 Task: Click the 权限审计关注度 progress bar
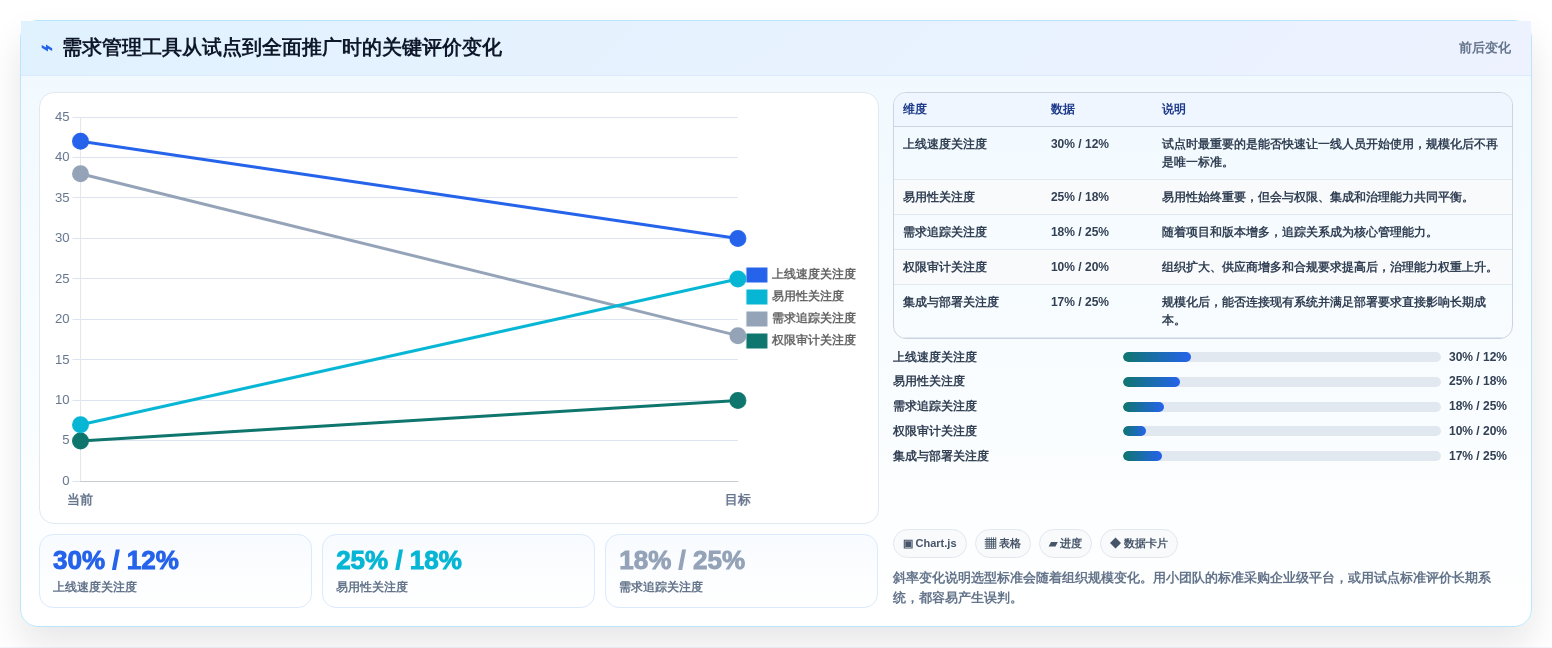coord(1281,431)
